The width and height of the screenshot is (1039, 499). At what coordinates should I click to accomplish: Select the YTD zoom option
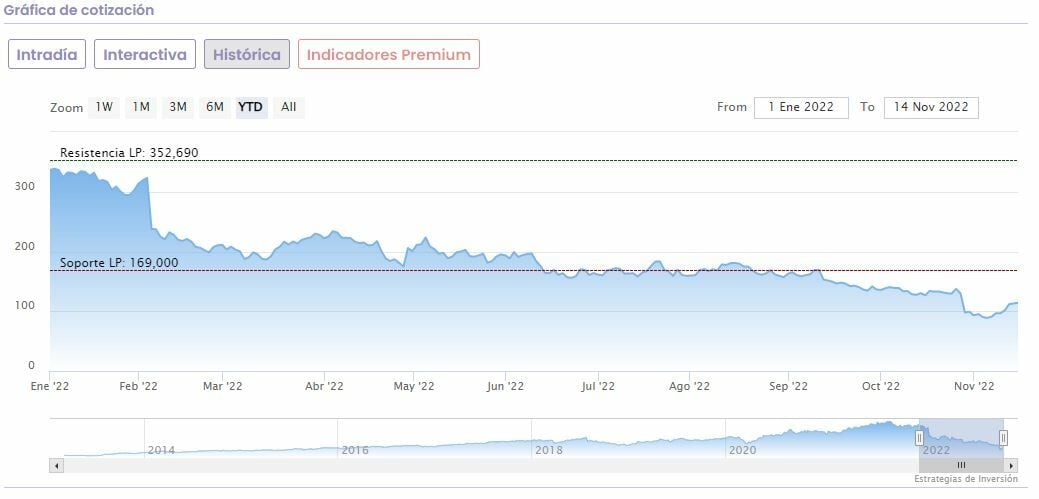pyautogui.click(x=250, y=107)
